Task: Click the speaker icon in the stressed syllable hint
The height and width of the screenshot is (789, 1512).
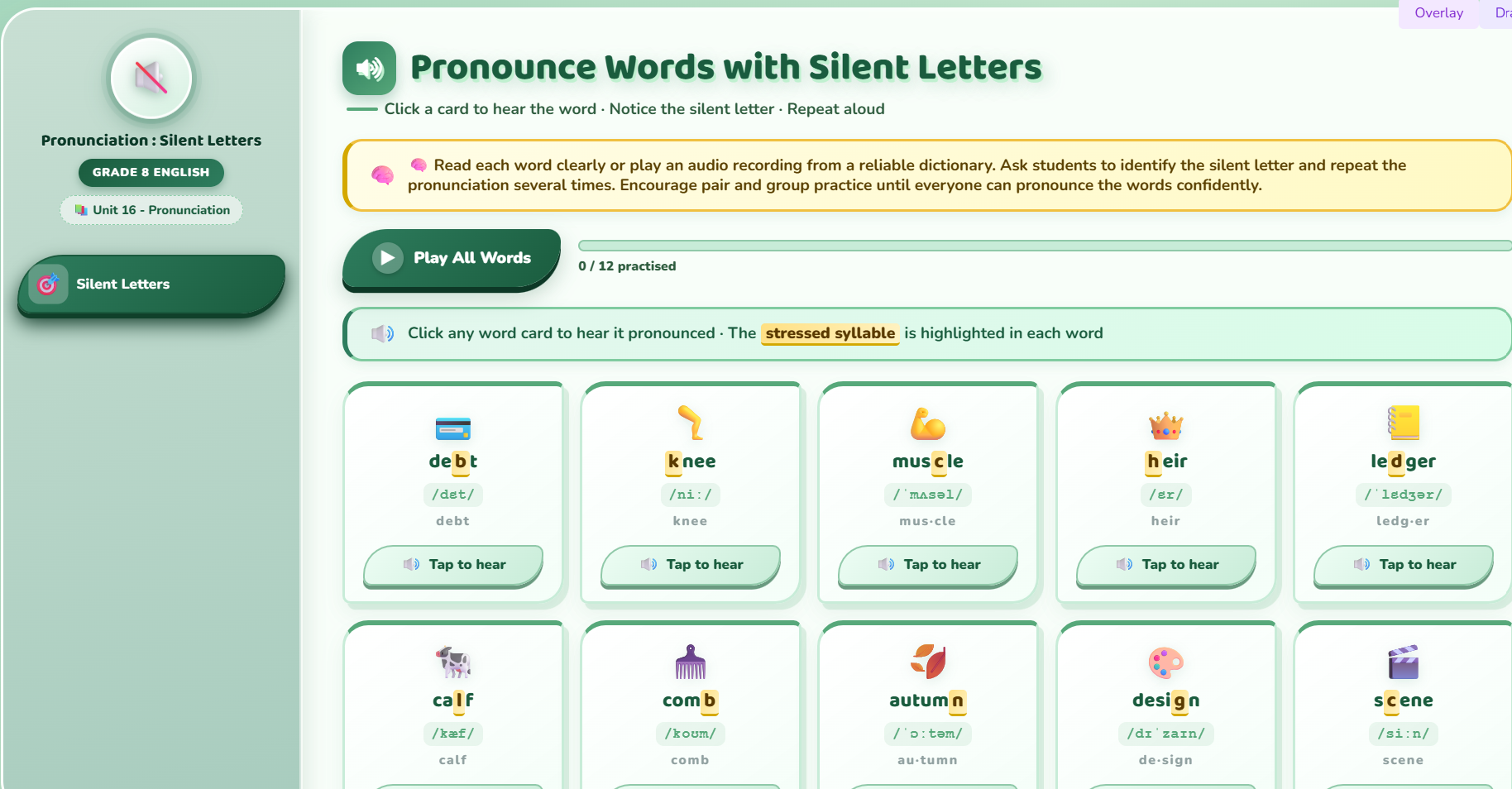Action: pos(382,333)
